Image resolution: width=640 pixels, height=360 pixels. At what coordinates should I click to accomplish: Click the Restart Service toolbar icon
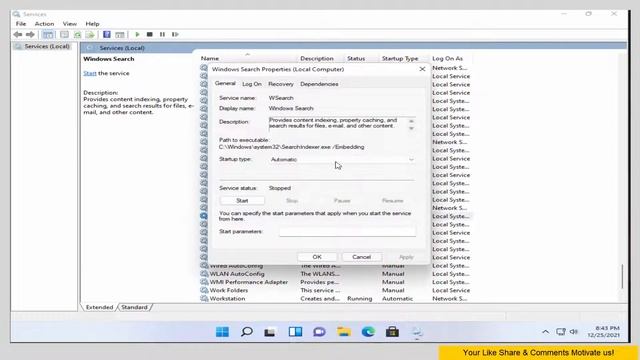coord(175,35)
